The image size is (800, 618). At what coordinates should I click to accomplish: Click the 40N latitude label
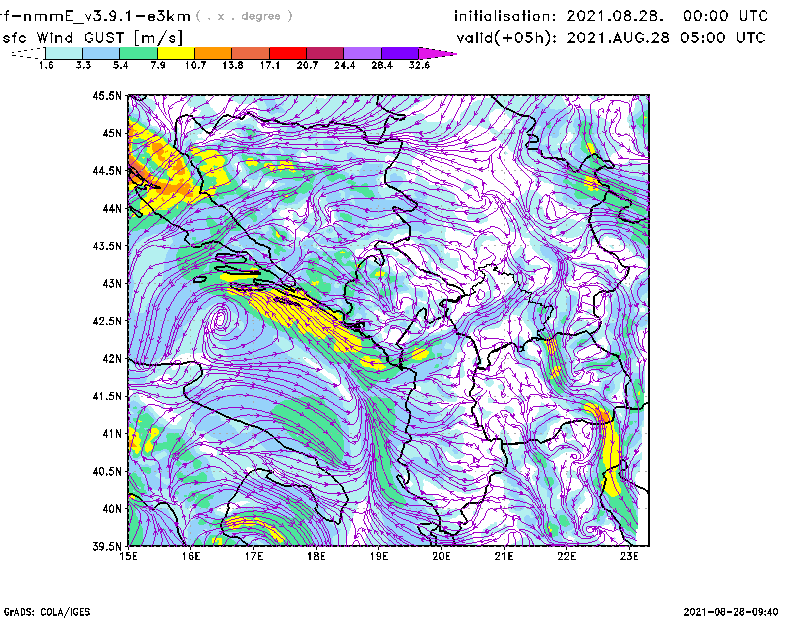coord(112,509)
